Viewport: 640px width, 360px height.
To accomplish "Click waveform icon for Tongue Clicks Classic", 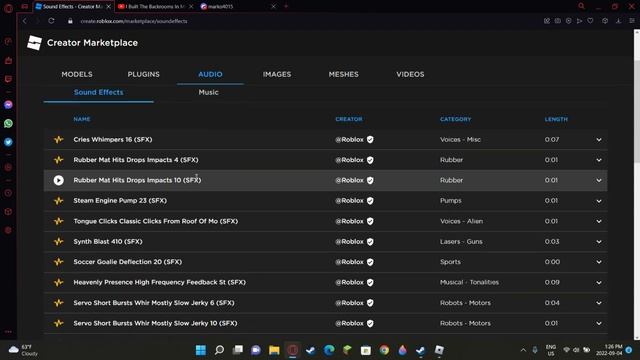I will tap(58, 221).
